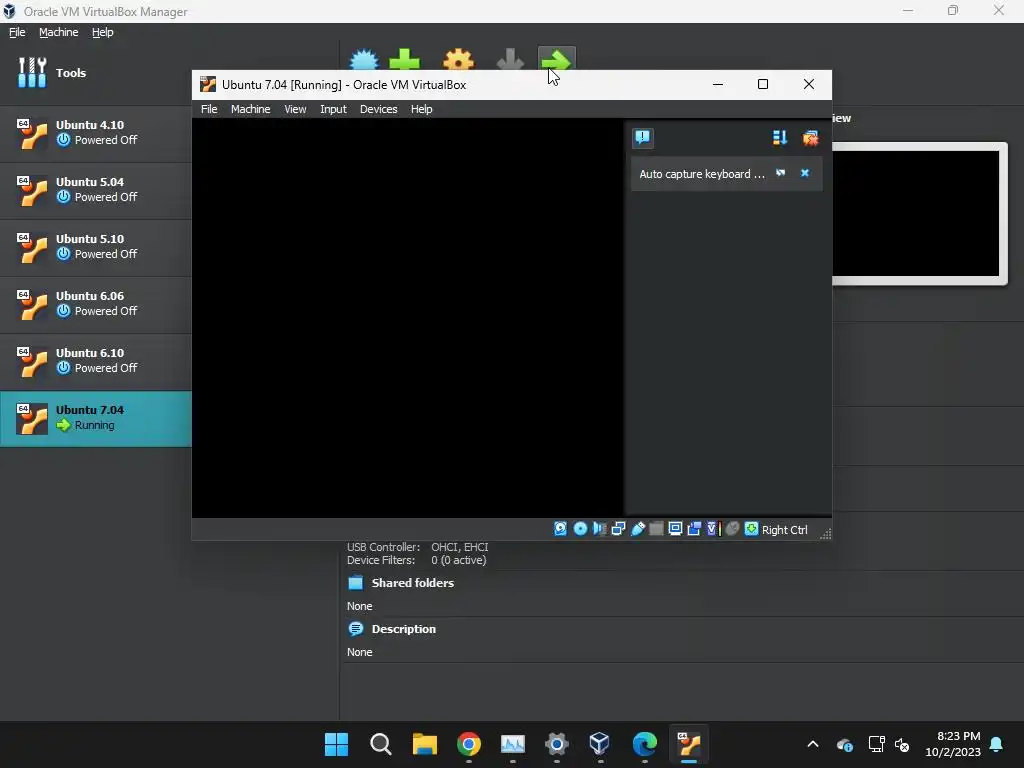Click the keyboard capture indicator beside Right Ctrl
1024x768 pixels.
(751, 529)
